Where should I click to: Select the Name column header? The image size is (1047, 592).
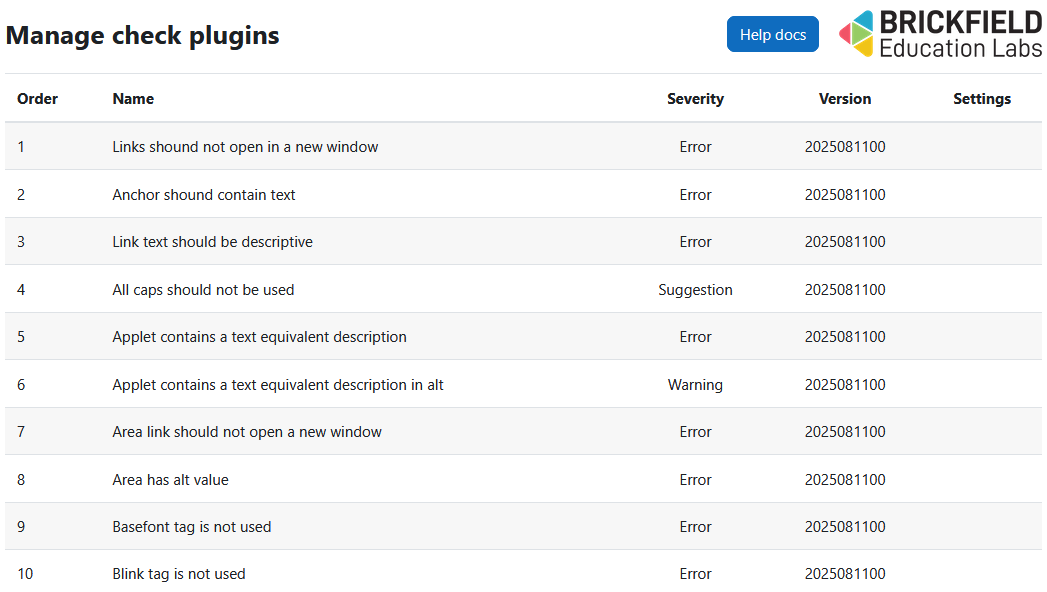click(x=133, y=99)
